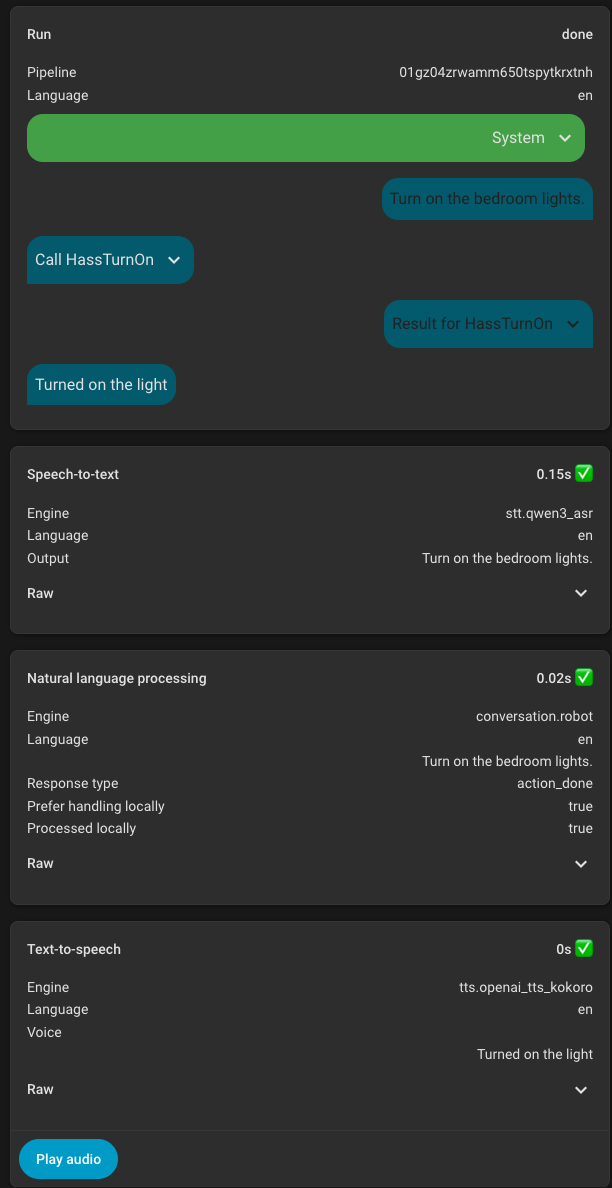Screen dimensions: 612x1188
Task: Click the Speech-to-text green checkmark icon
Action: (x=584, y=474)
